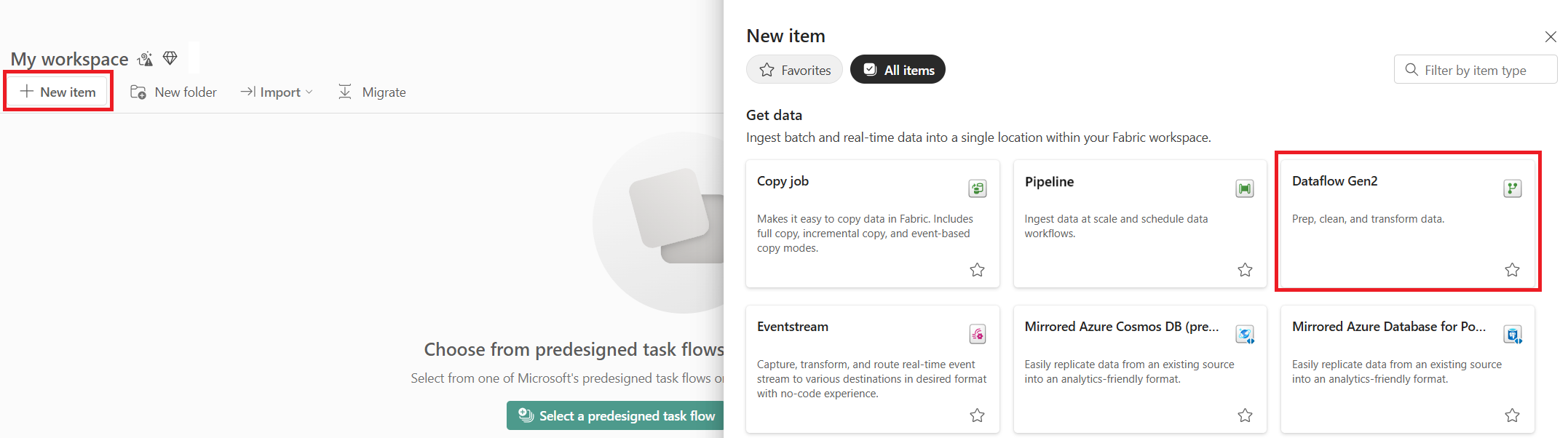The height and width of the screenshot is (438, 1568).
Task: Click the New item button
Action: coord(58,91)
